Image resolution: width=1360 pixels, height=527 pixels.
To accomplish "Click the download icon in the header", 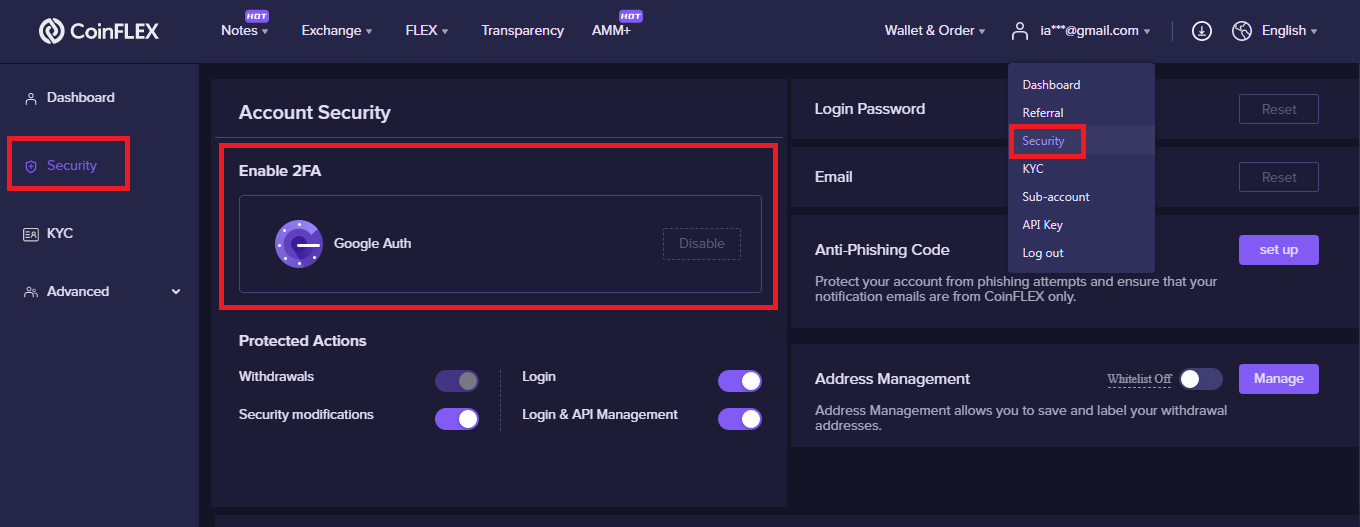I will point(1202,31).
